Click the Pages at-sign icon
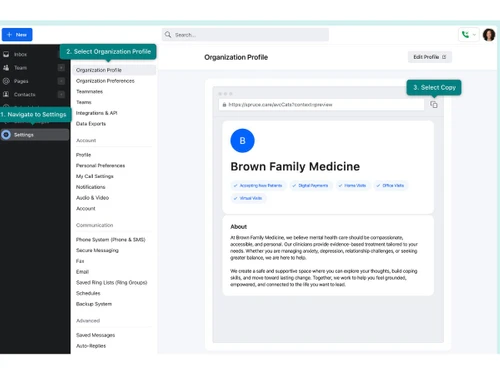 pos(6,81)
